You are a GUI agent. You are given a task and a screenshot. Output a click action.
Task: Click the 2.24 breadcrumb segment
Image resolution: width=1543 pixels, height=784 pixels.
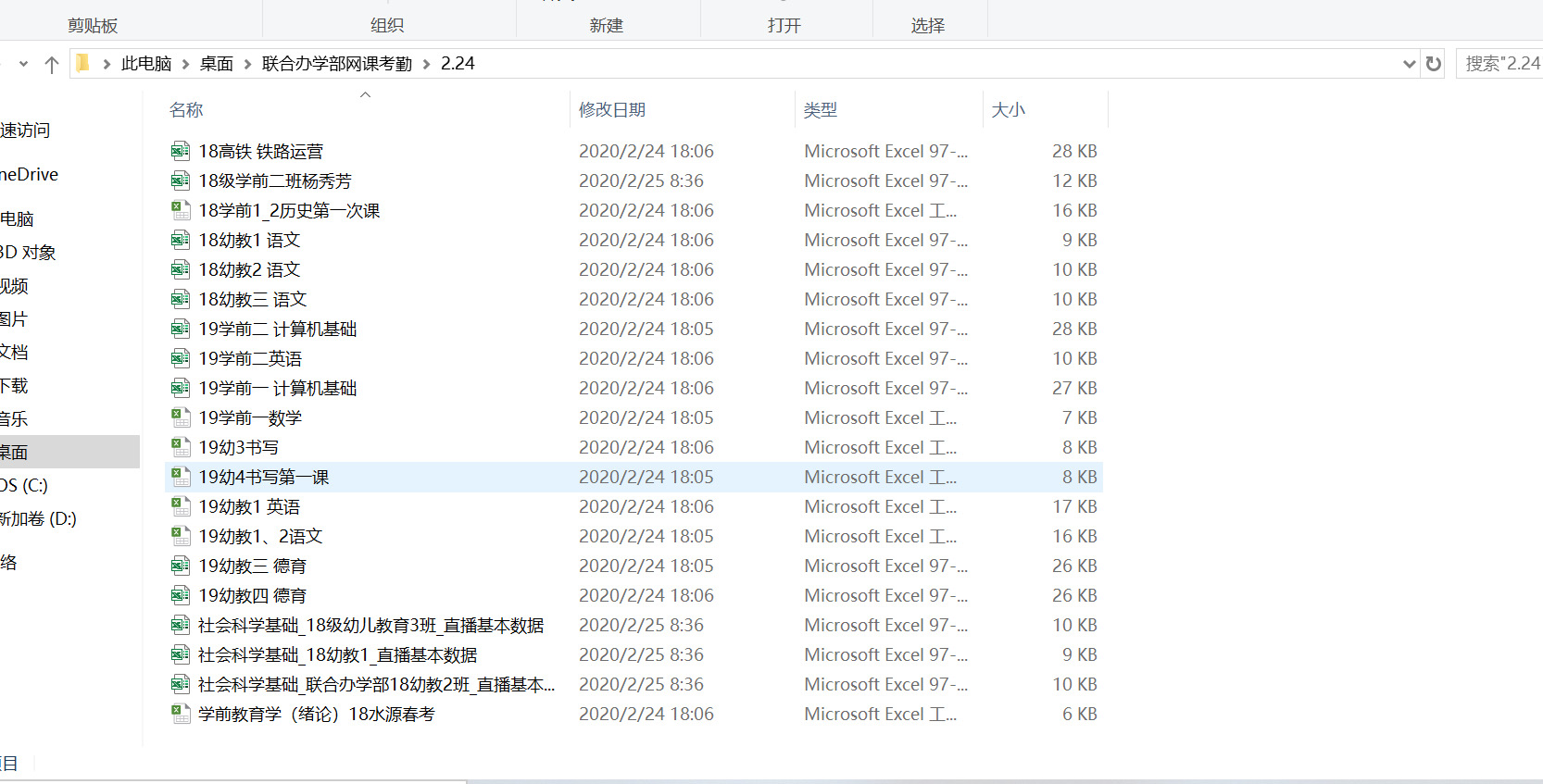pyautogui.click(x=458, y=64)
